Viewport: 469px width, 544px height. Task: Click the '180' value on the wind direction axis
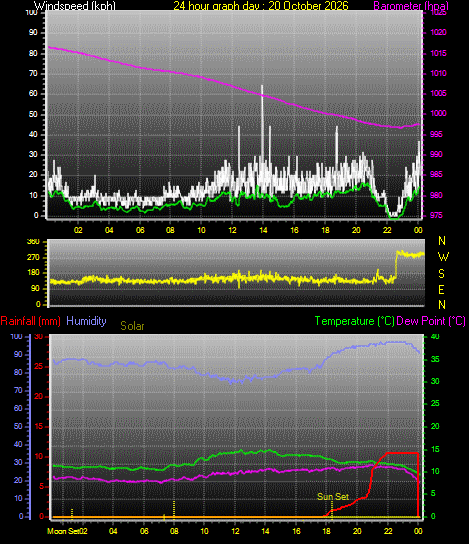(34, 273)
